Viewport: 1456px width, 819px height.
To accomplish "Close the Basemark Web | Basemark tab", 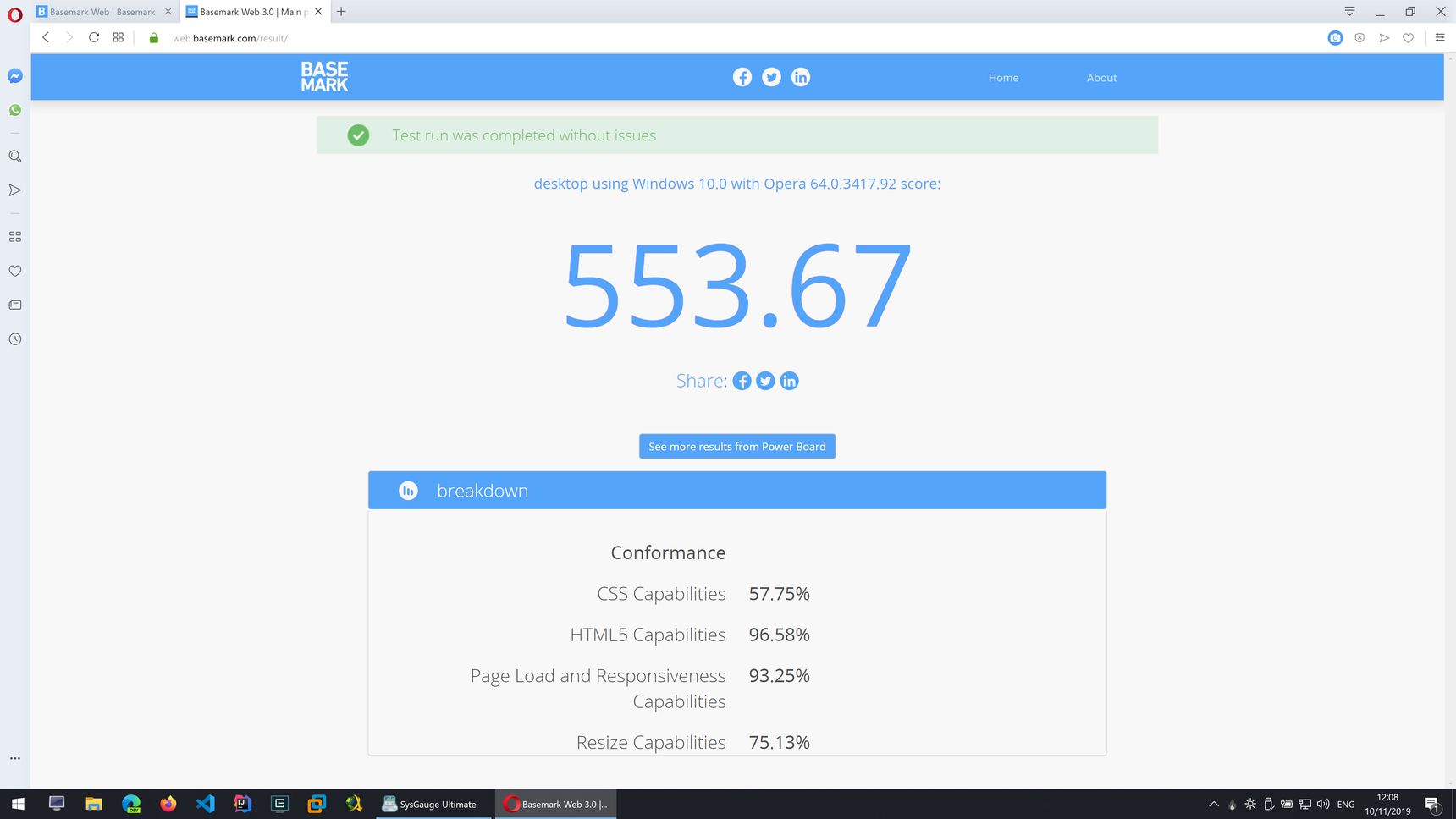I will pyautogui.click(x=168, y=12).
